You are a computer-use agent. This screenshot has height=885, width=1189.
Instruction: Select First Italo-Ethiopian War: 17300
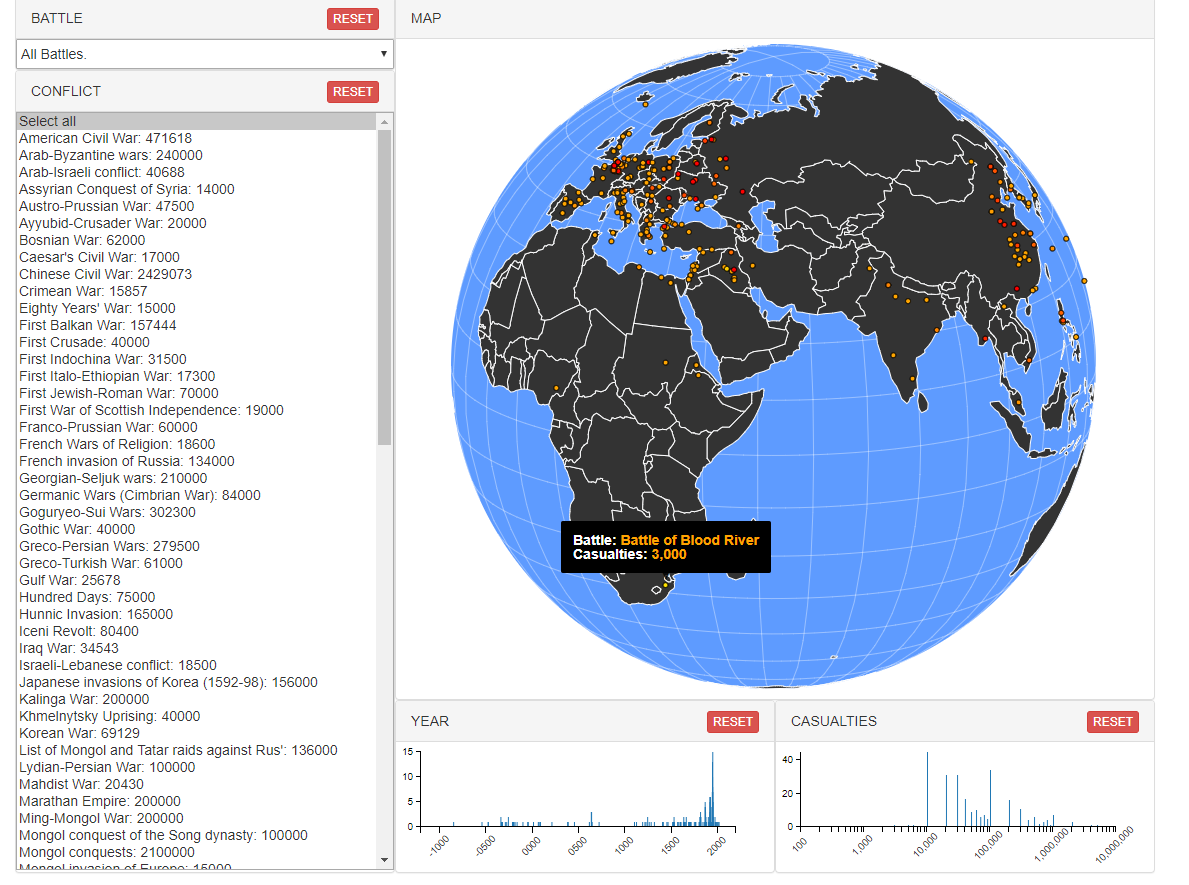[x=196, y=376]
